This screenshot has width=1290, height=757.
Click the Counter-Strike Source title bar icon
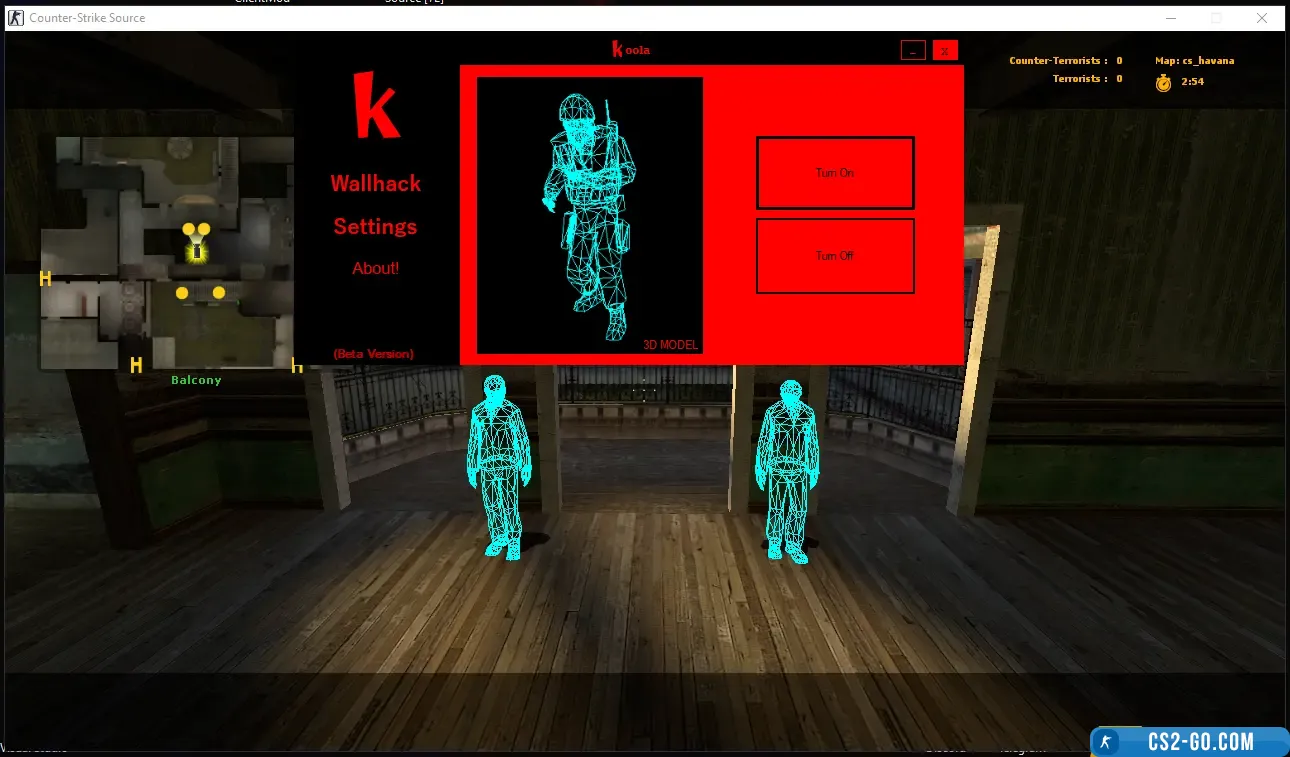click(16, 18)
